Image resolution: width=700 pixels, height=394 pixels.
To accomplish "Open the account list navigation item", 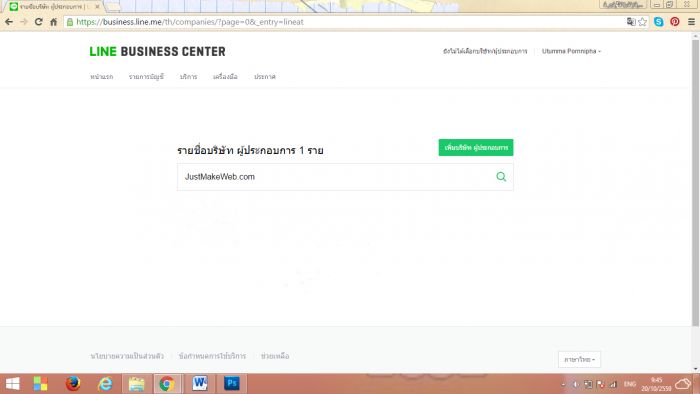I will [146, 77].
